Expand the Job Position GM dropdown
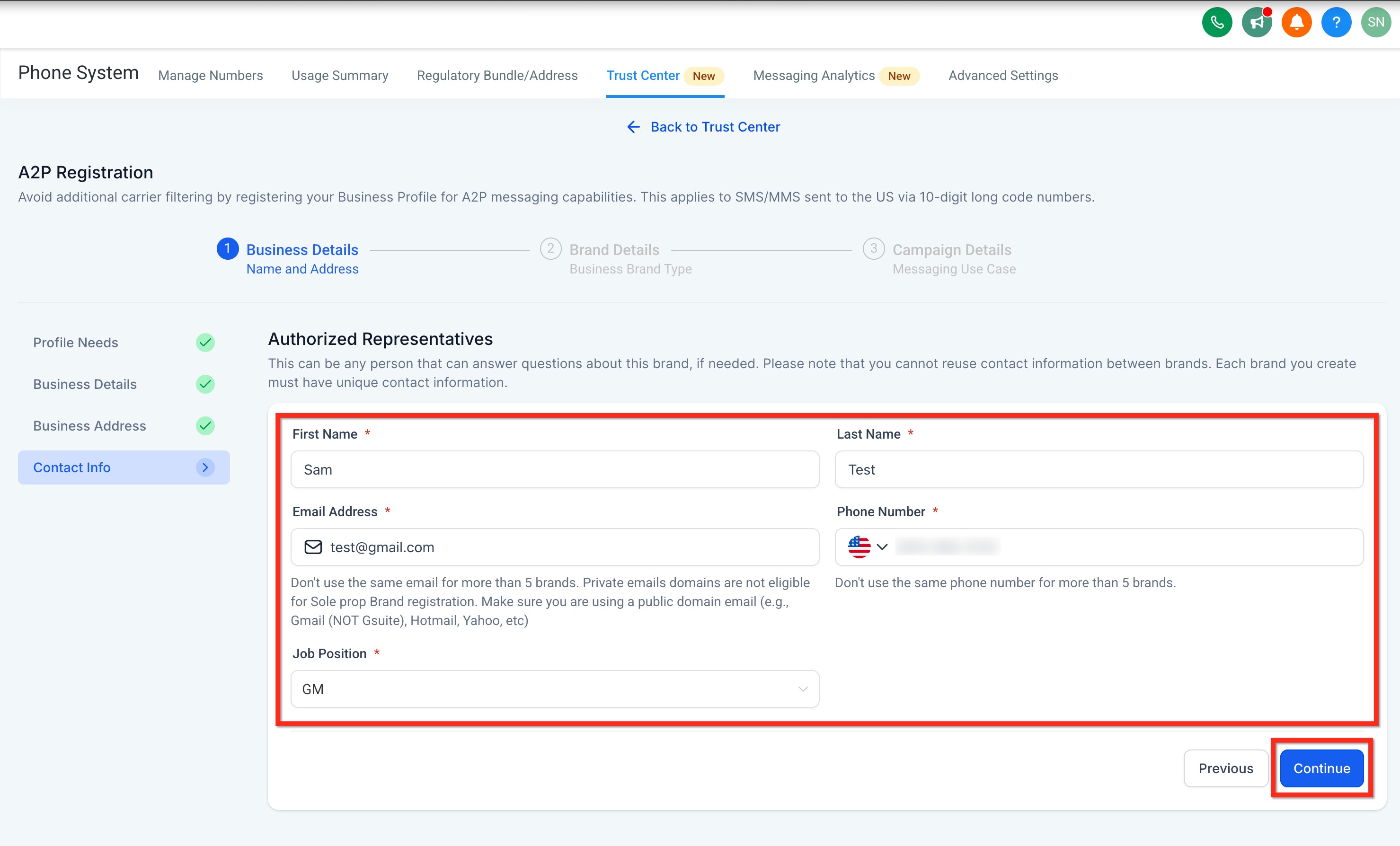Screen dimensions: 1400x846 pyautogui.click(x=554, y=688)
